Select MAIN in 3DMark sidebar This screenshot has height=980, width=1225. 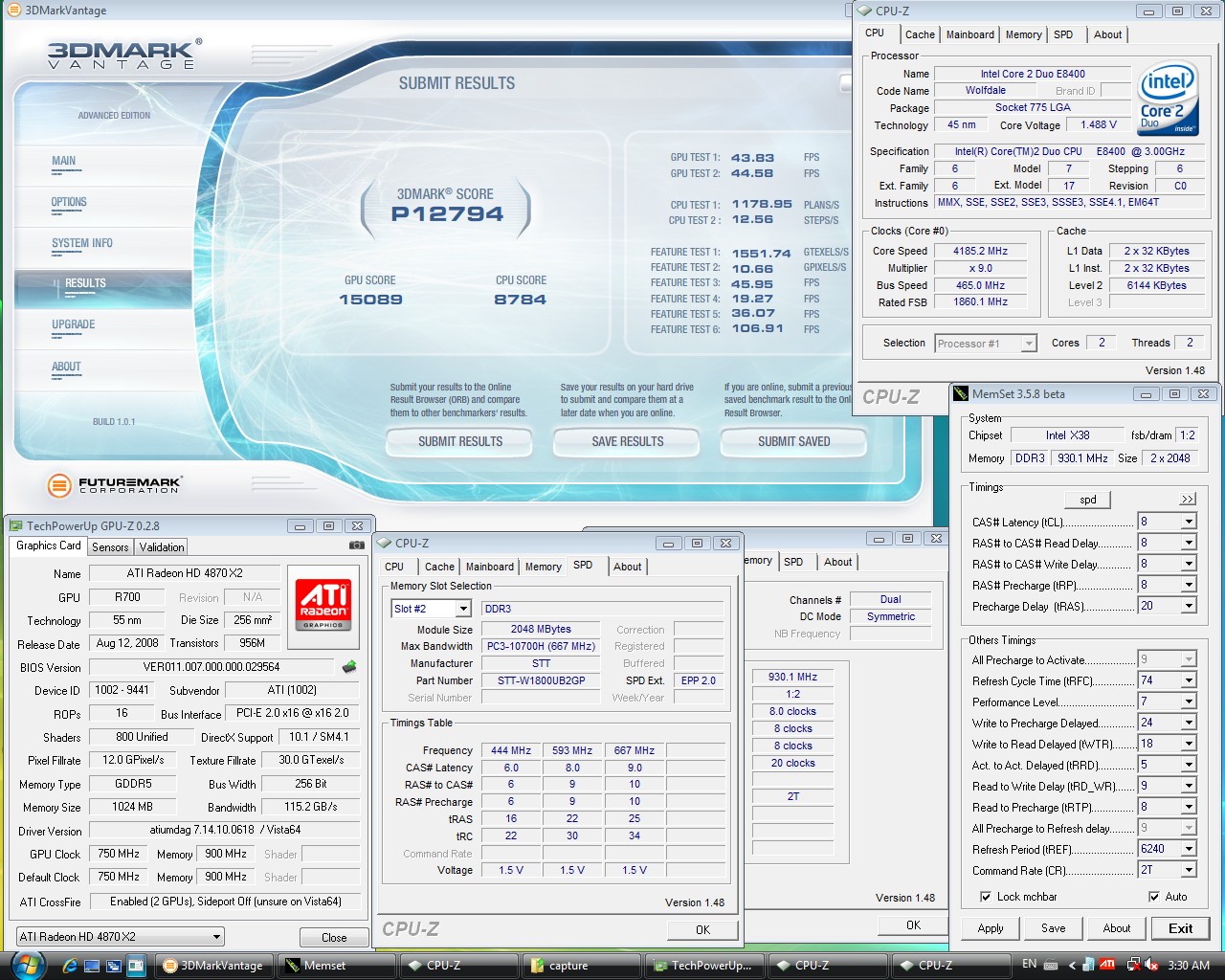[64, 161]
